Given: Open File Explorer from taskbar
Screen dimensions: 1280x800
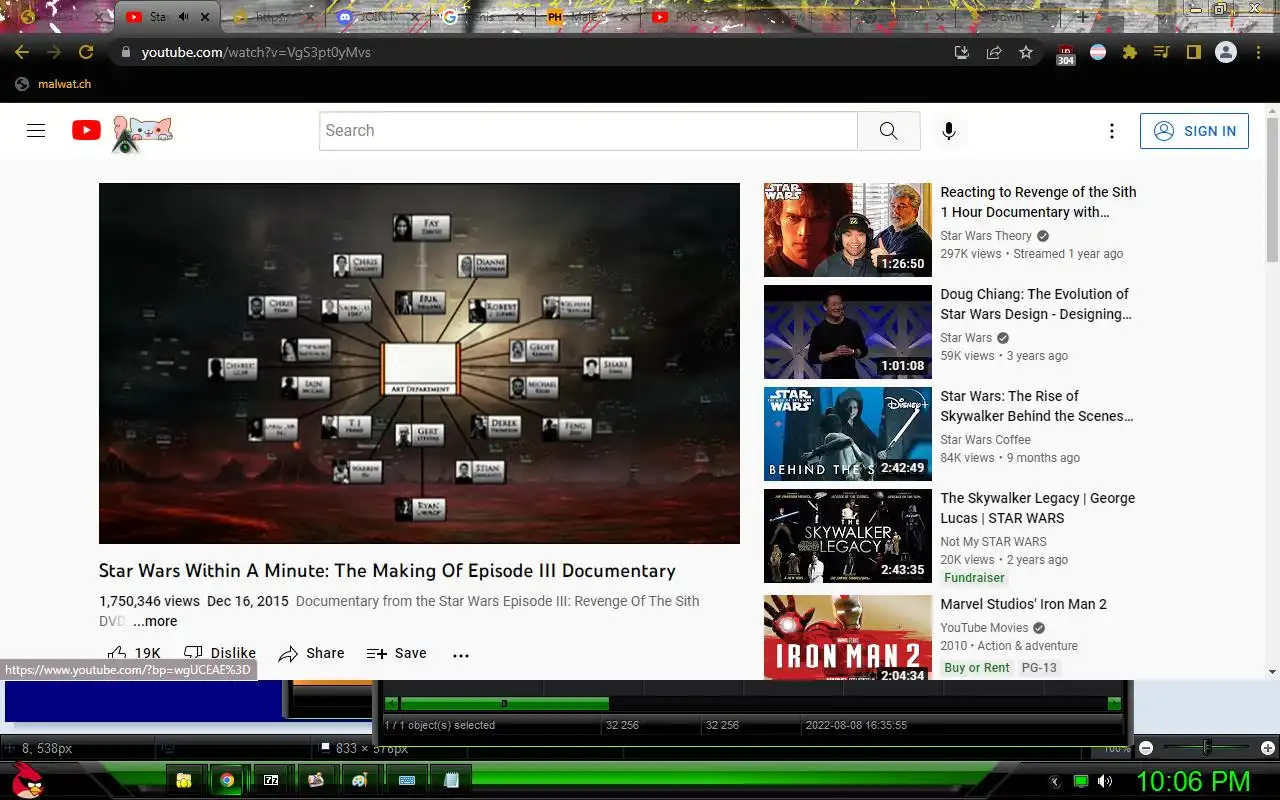Looking at the screenshot, I should tap(184, 780).
